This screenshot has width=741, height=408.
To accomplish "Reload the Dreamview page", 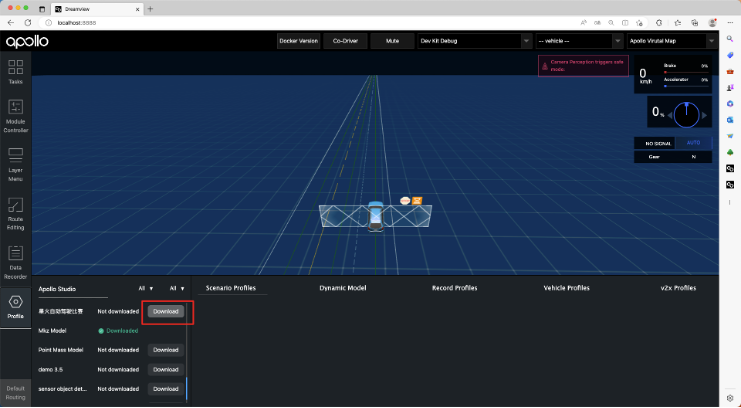I will (x=28, y=23).
